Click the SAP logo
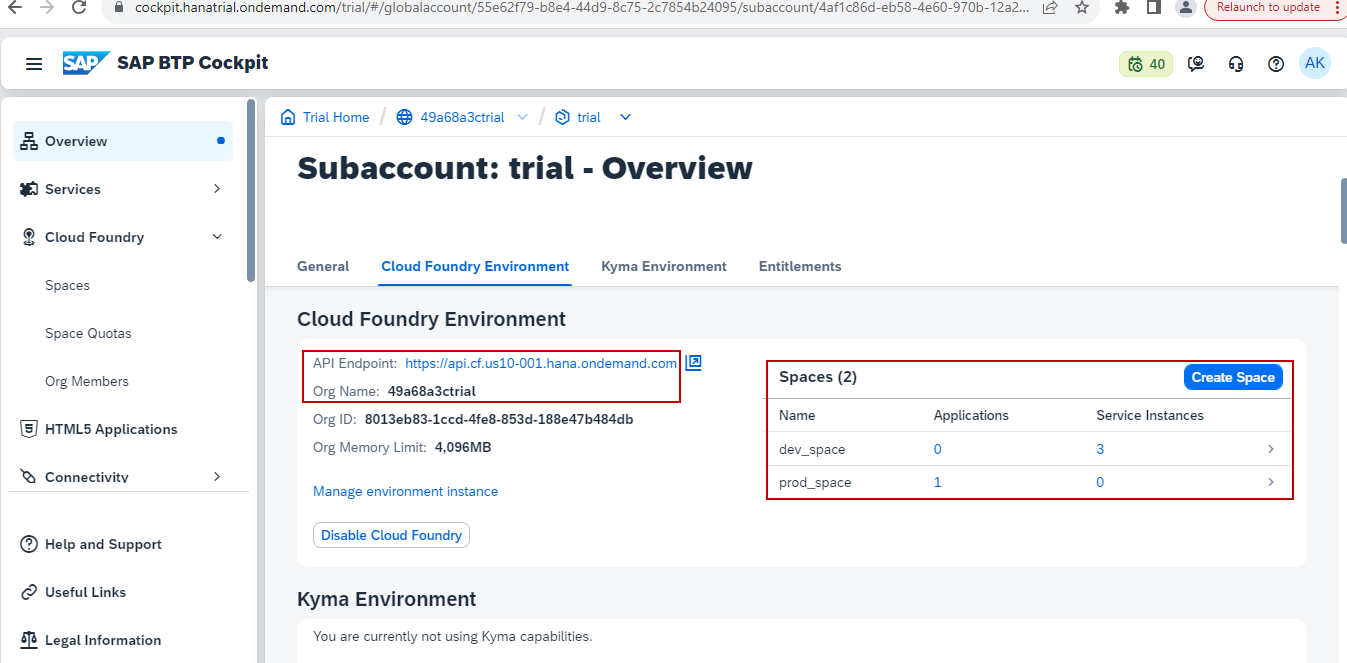The image size is (1347, 663). pyautogui.click(x=85, y=63)
